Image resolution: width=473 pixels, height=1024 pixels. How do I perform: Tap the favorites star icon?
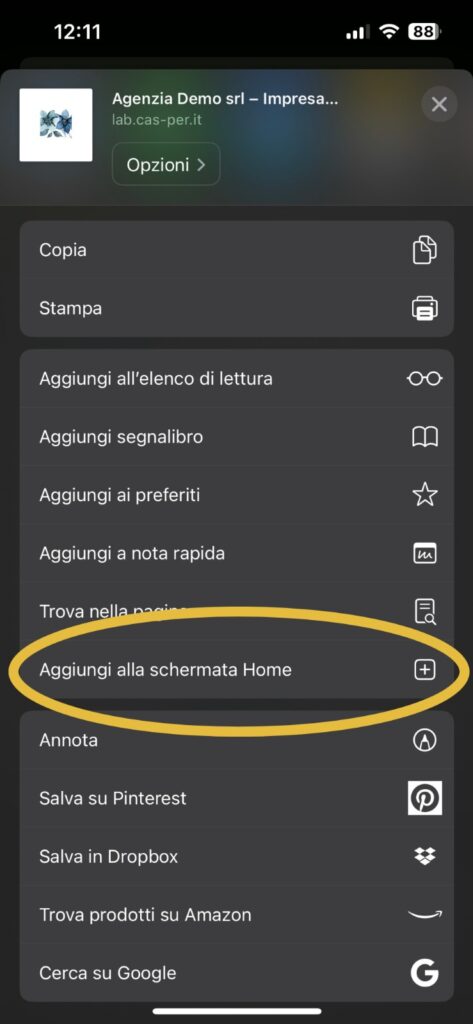[x=425, y=494]
